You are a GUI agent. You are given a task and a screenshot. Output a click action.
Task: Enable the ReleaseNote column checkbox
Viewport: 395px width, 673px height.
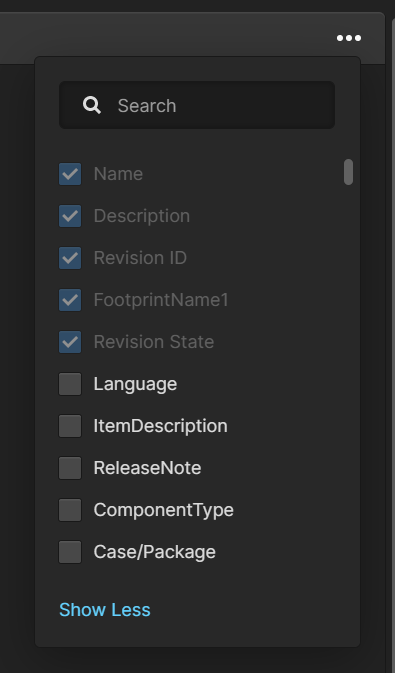click(70, 468)
